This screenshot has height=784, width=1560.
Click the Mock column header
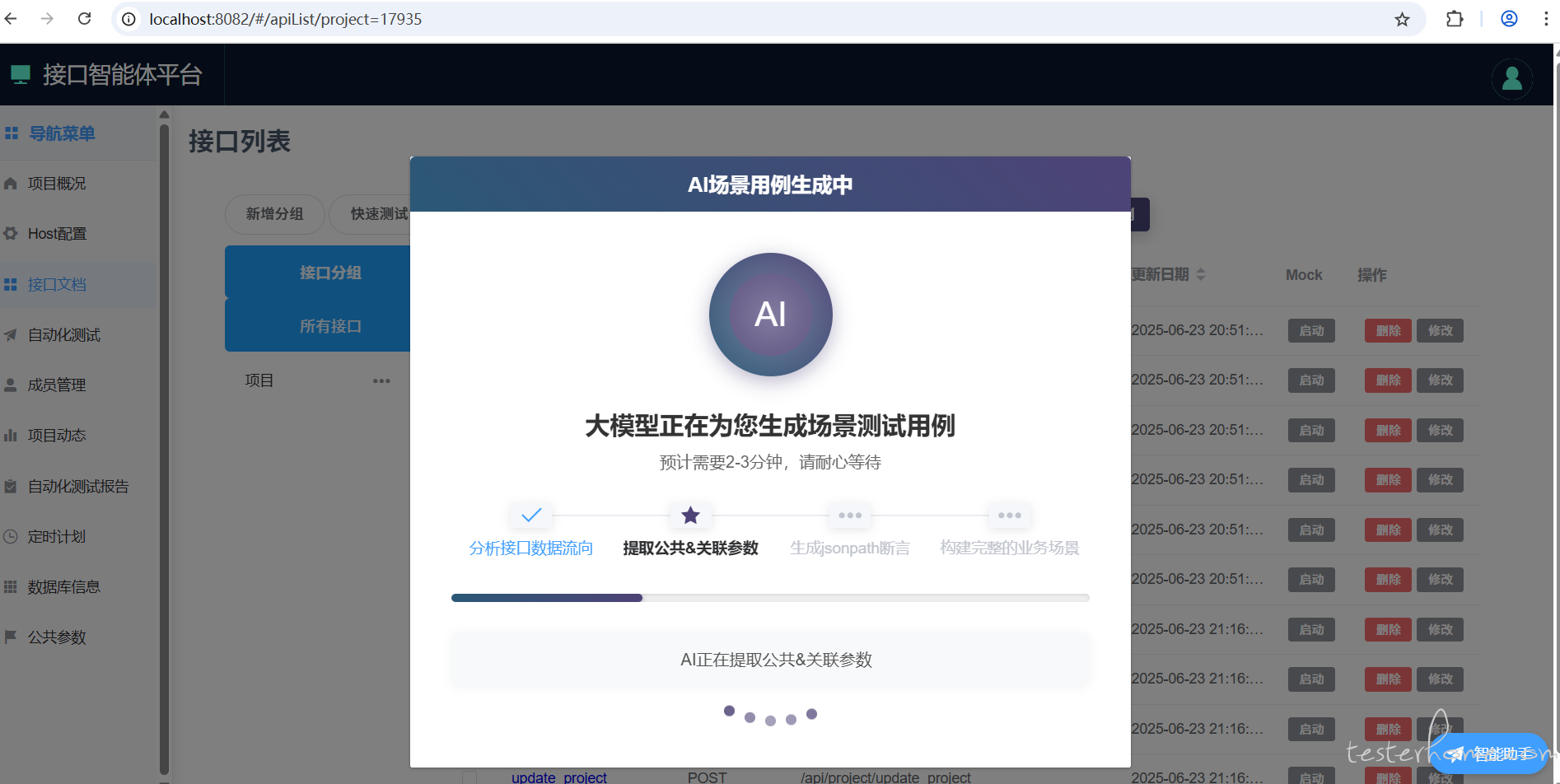click(1304, 275)
